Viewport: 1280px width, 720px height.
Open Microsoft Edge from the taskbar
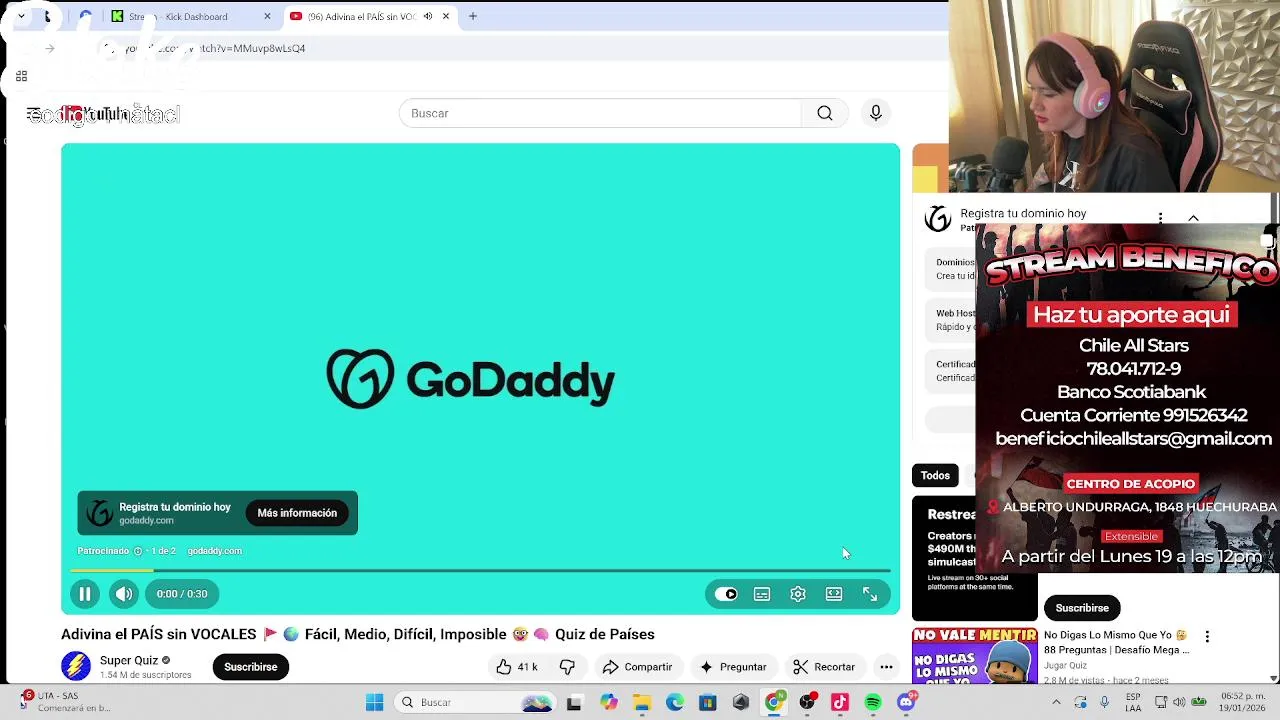[675, 703]
